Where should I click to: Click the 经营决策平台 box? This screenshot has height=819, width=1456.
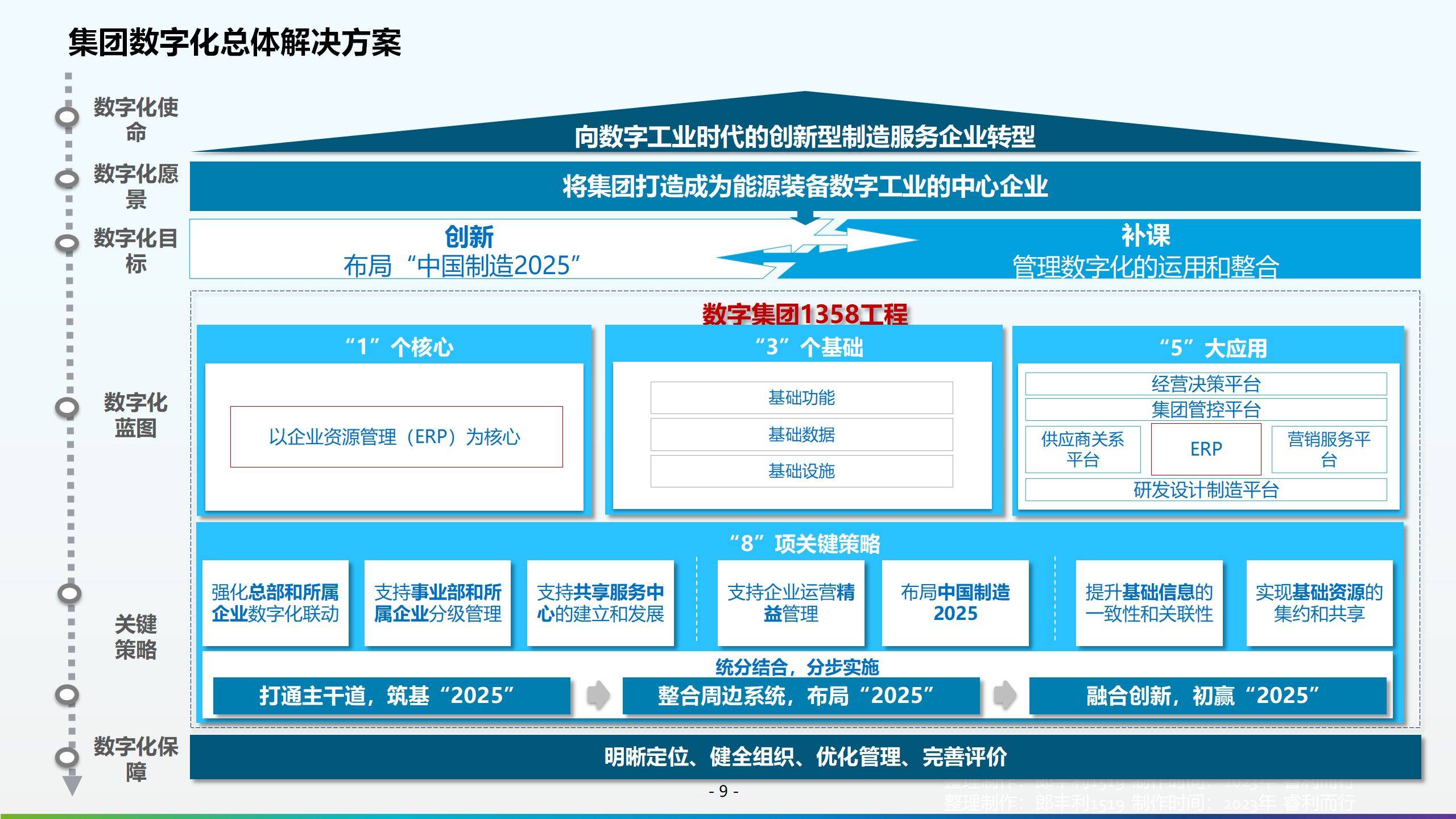coord(1206,384)
